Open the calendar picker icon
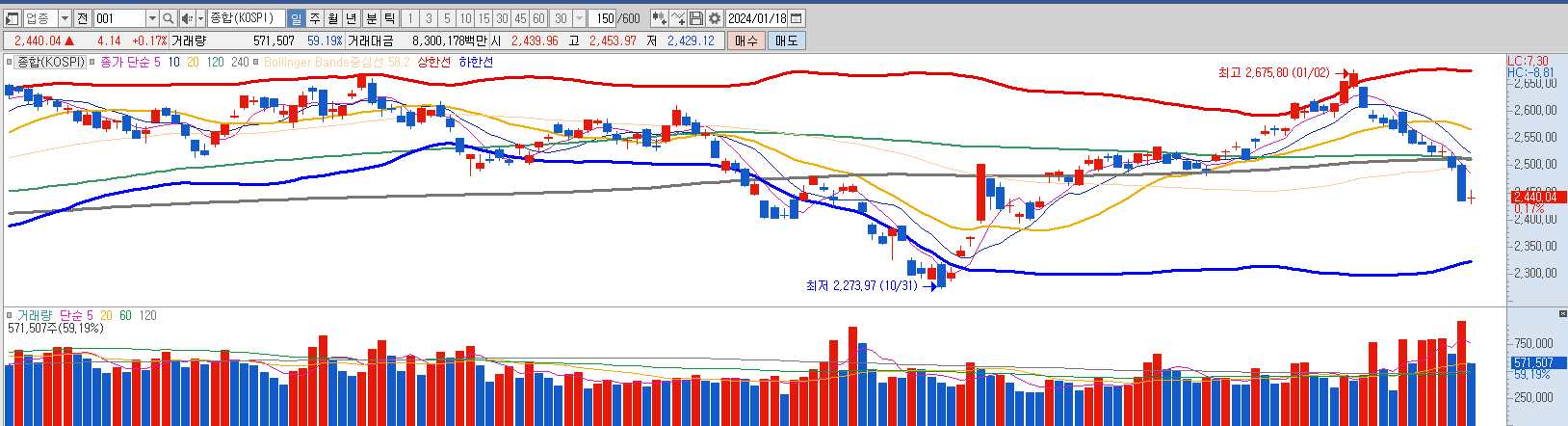This screenshot has width=1568, height=426. pos(796,18)
